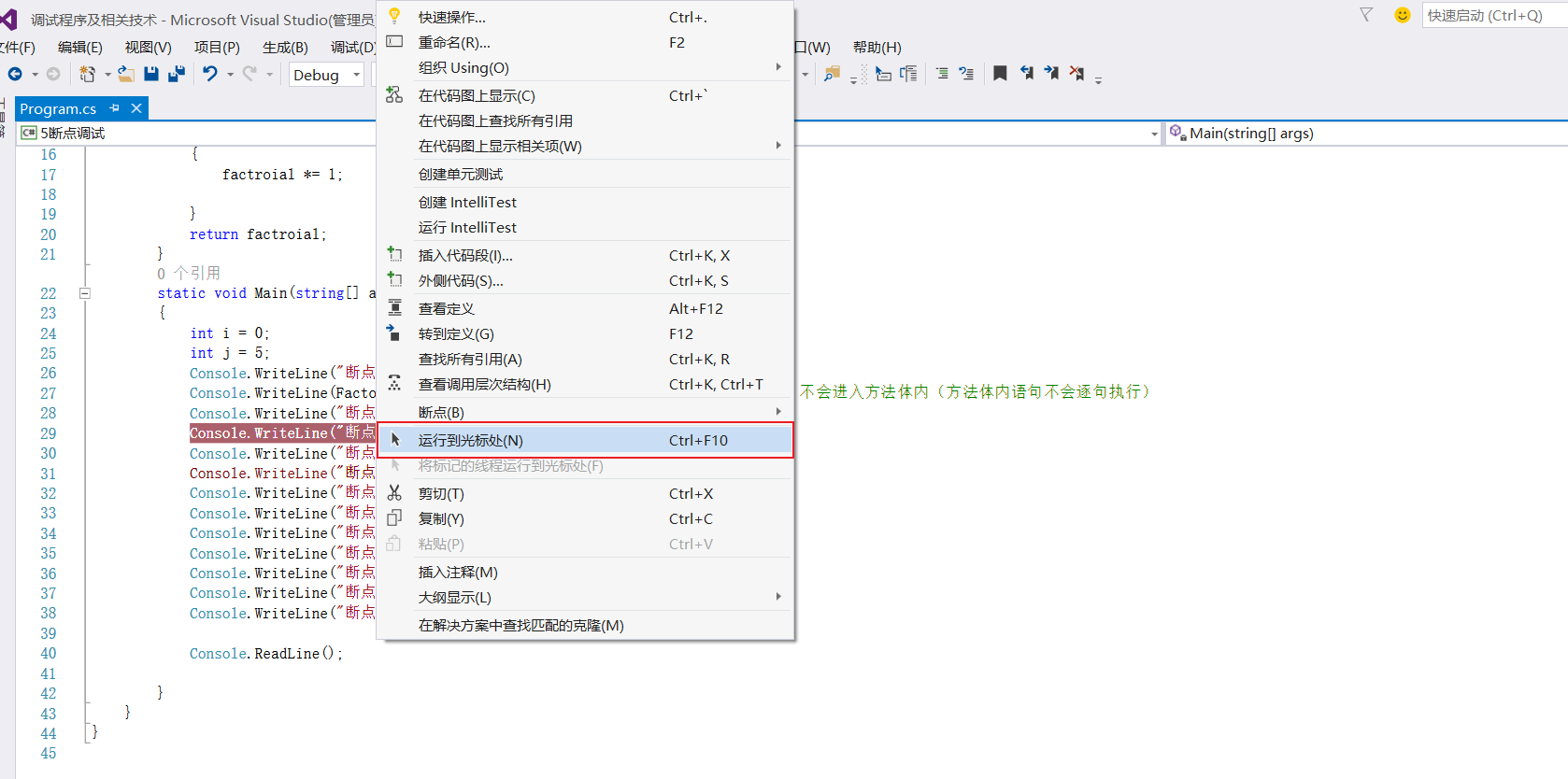
Task: Close the Program.cs tab
Action: (x=136, y=108)
